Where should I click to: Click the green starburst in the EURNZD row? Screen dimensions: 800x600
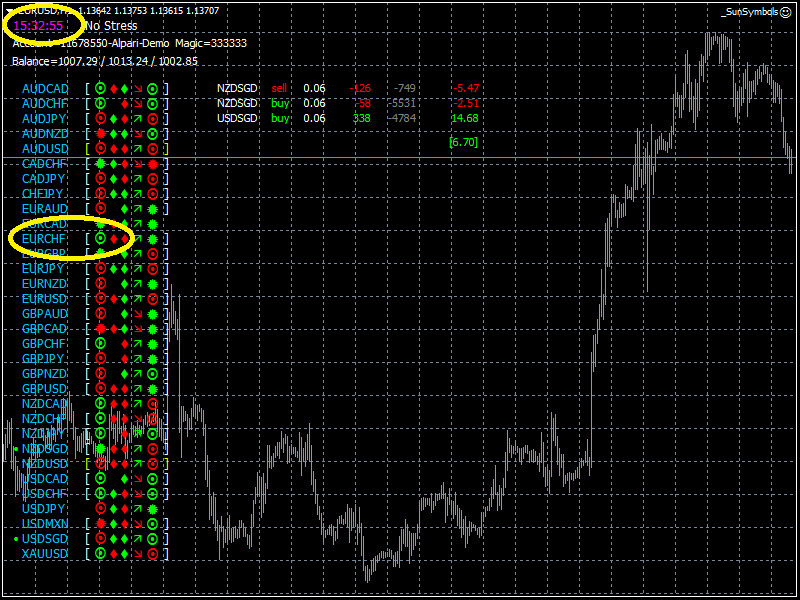152,284
